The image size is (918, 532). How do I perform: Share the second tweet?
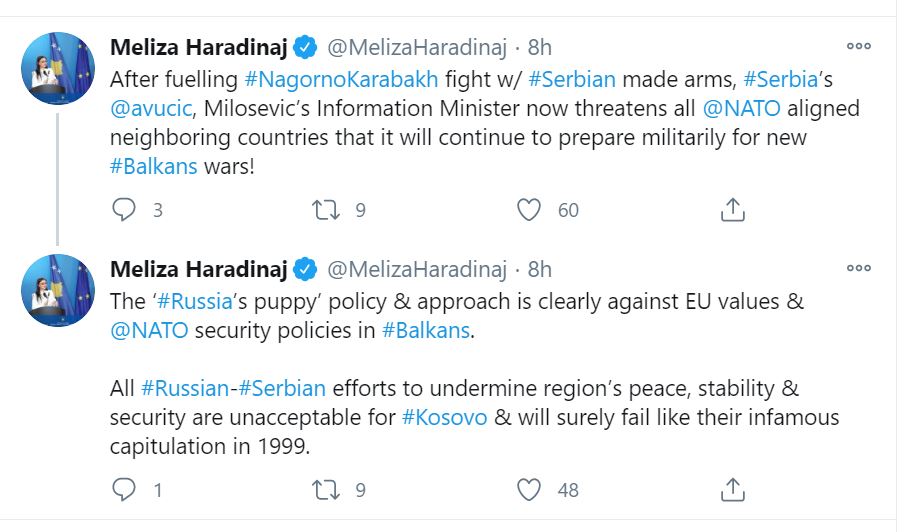pyautogui.click(x=732, y=489)
